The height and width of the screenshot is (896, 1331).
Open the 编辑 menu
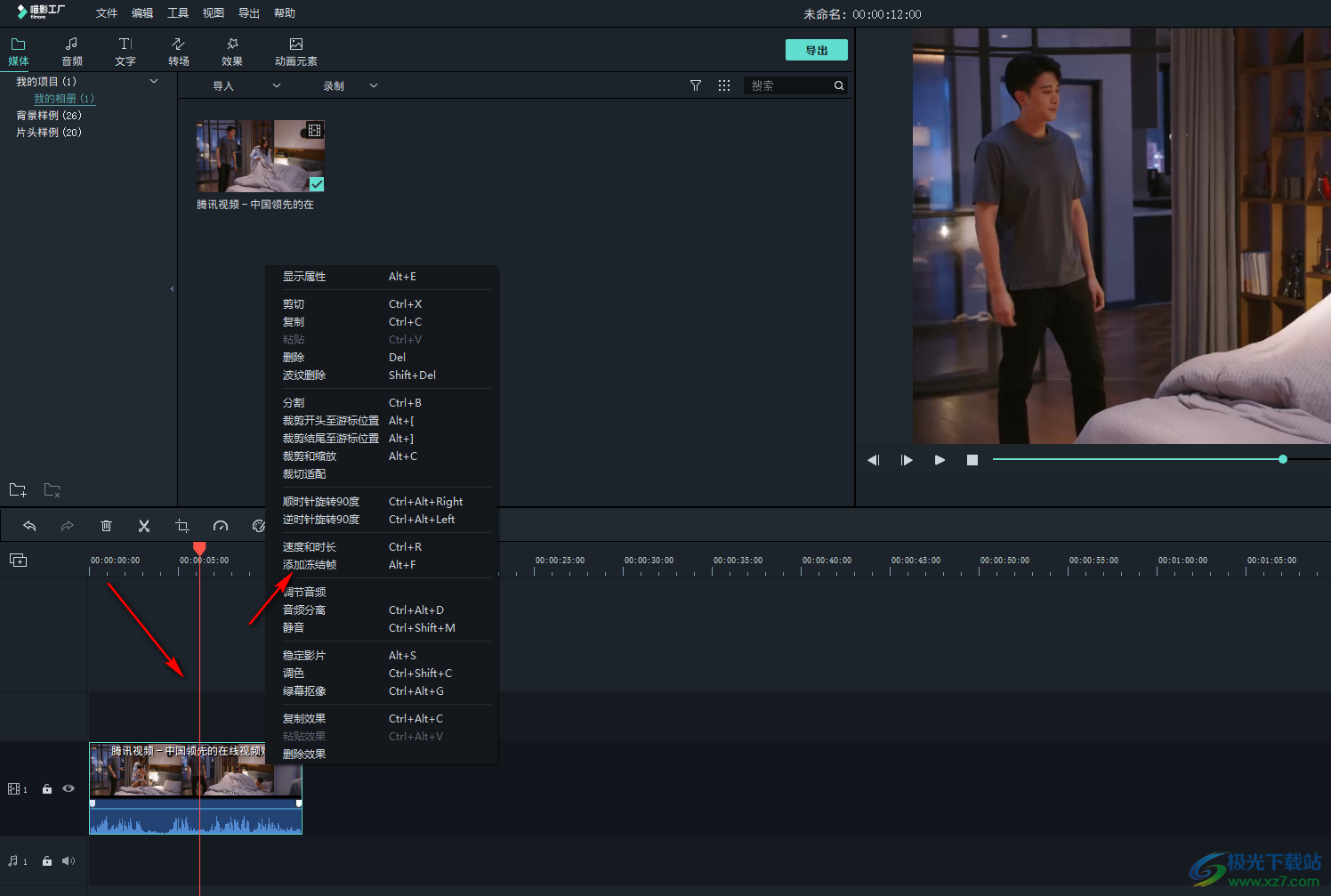[142, 13]
